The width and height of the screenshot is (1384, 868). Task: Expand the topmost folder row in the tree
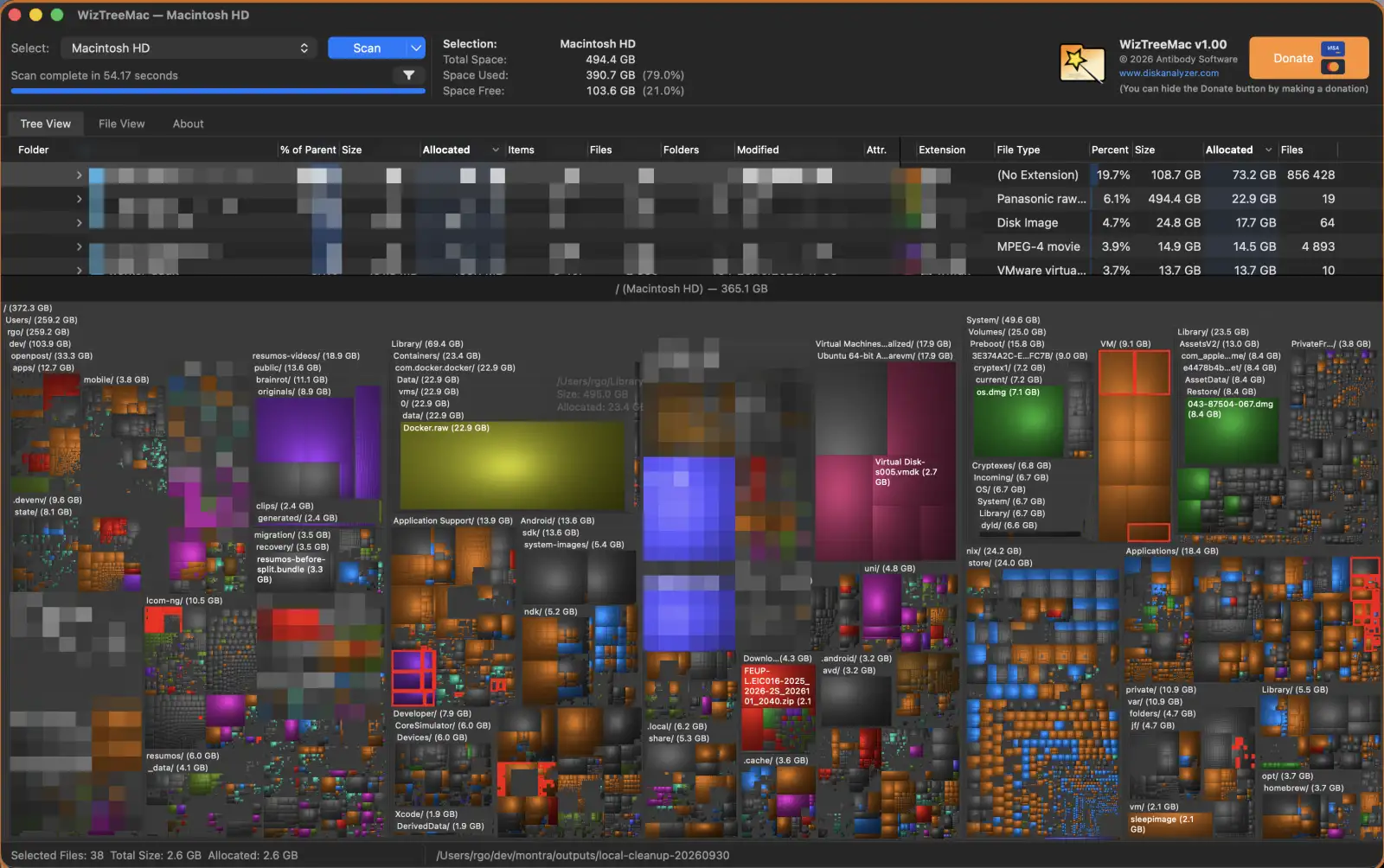point(79,176)
